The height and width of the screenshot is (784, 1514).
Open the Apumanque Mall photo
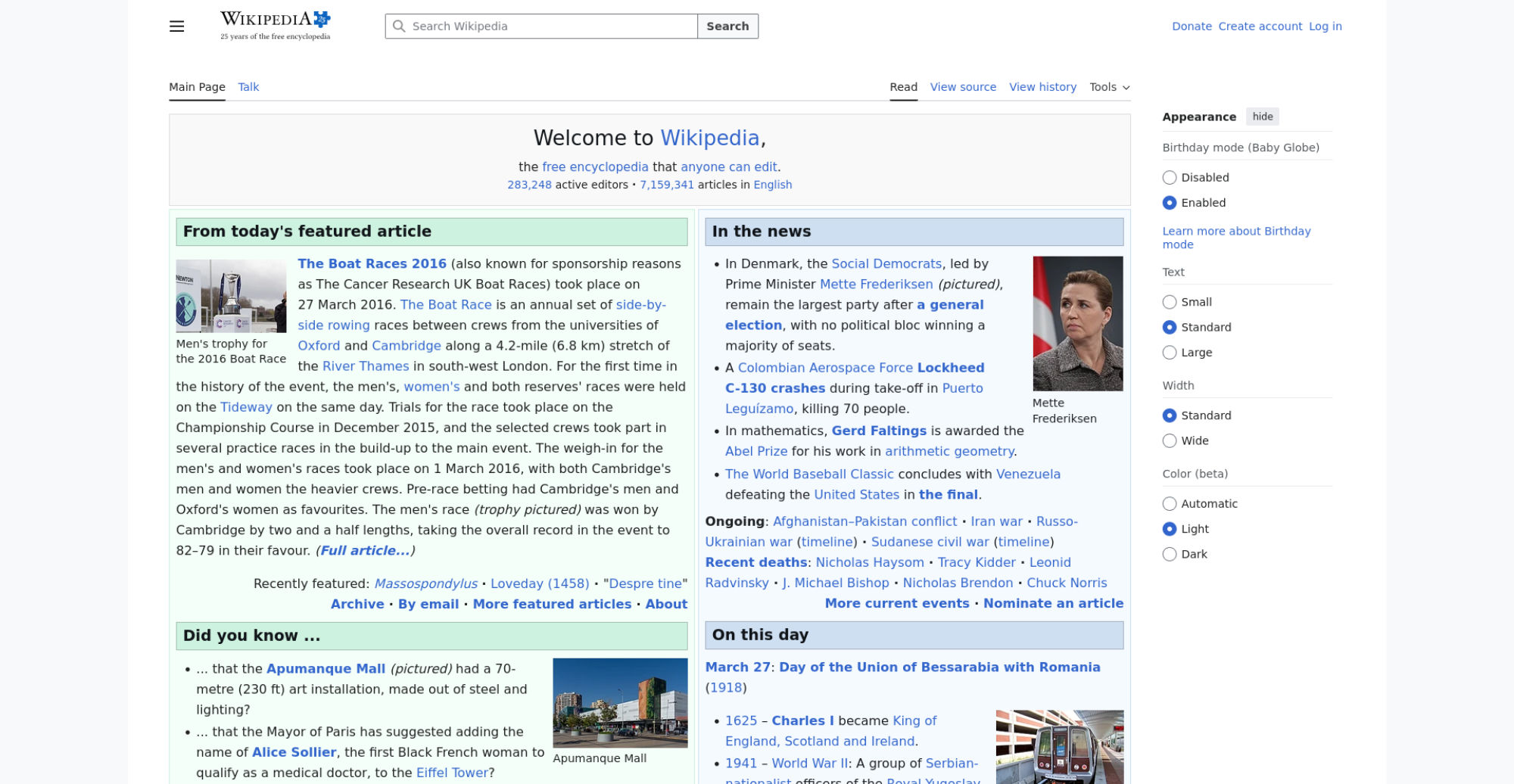point(620,702)
